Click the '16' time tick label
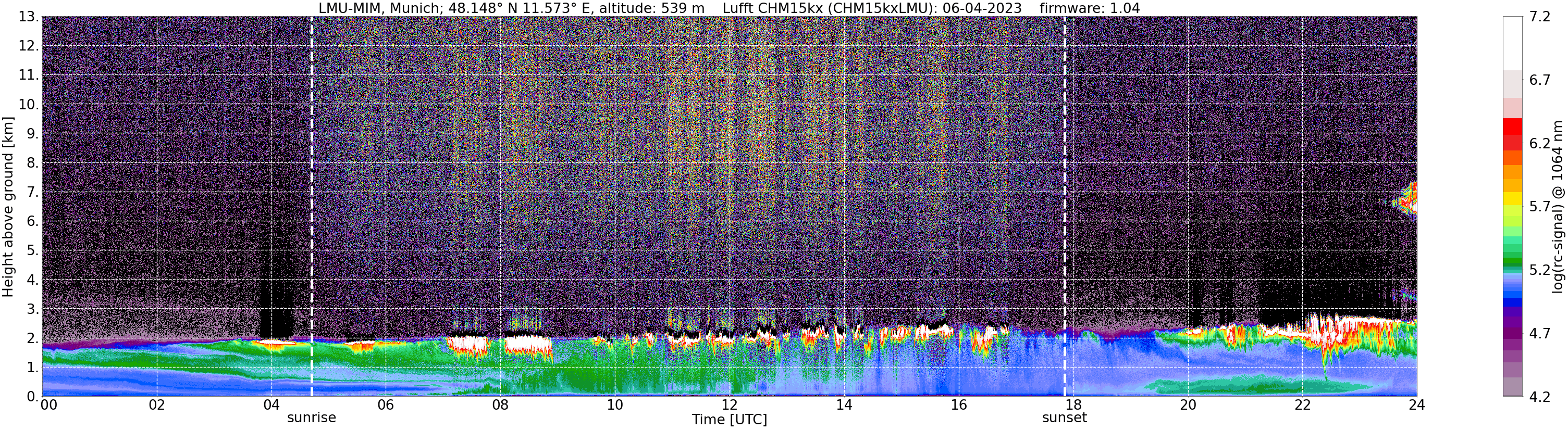The width and height of the screenshot is (1568, 430). tap(959, 405)
